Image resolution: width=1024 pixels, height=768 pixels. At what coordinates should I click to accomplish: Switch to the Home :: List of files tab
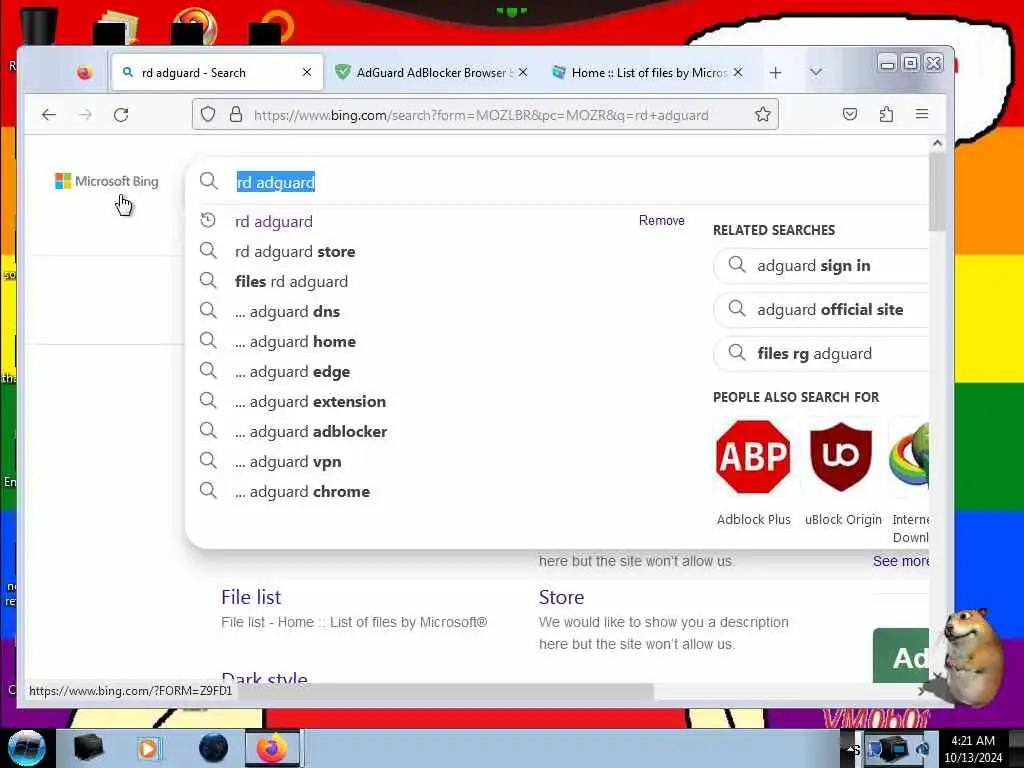(647, 72)
